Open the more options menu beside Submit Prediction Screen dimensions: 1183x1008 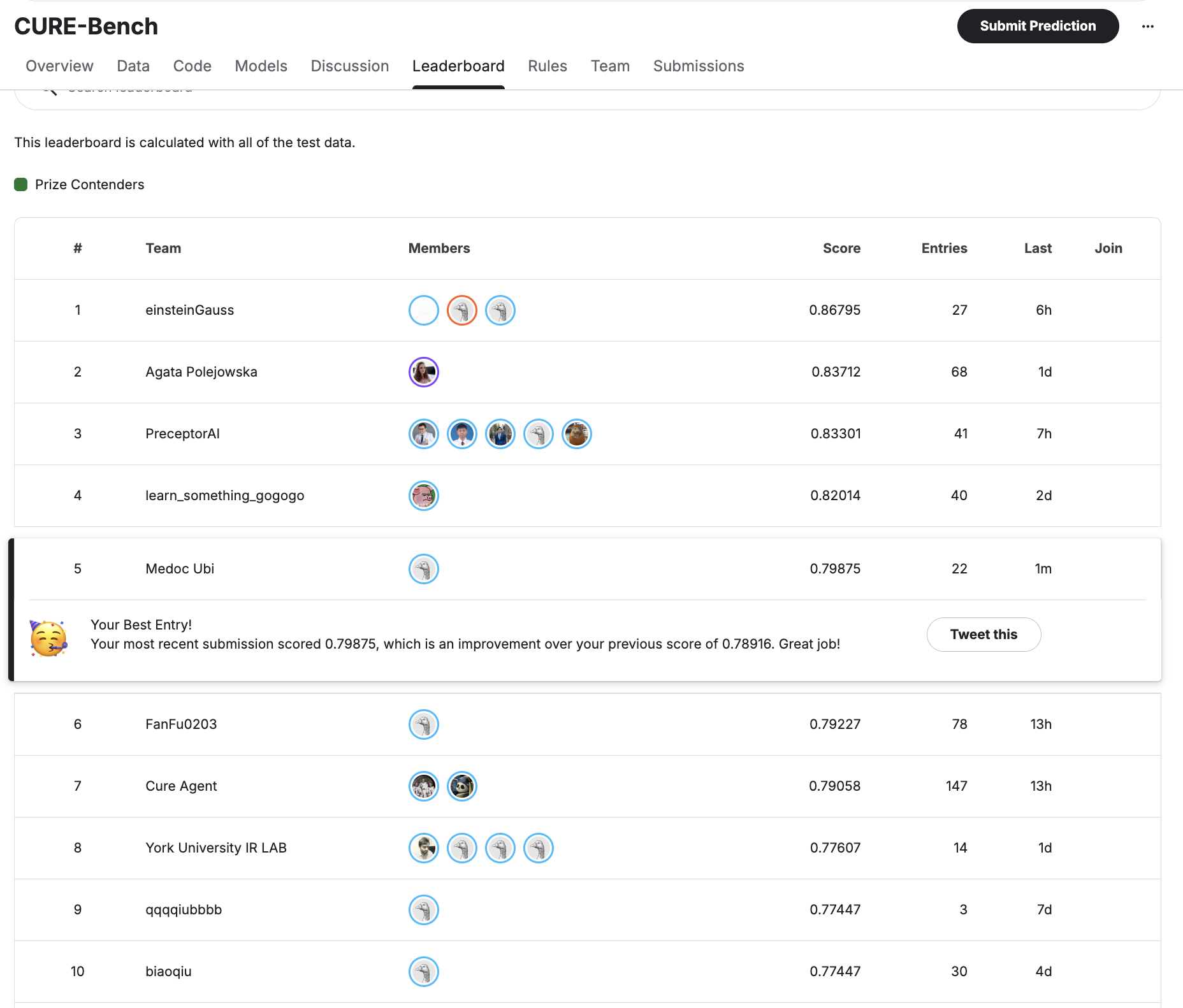(x=1148, y=26)
